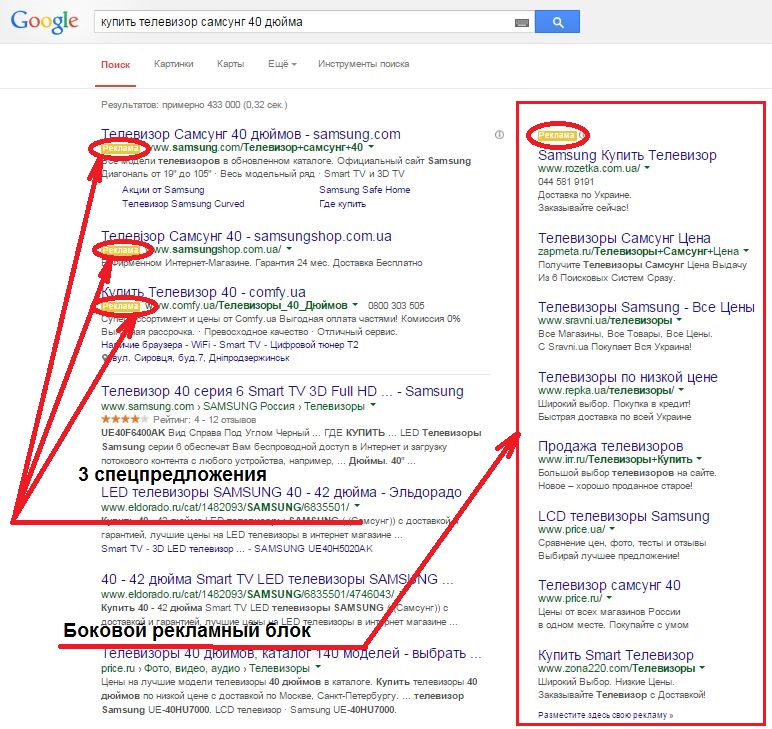
Task: Switch to the Карты tab
Action: 230,64
